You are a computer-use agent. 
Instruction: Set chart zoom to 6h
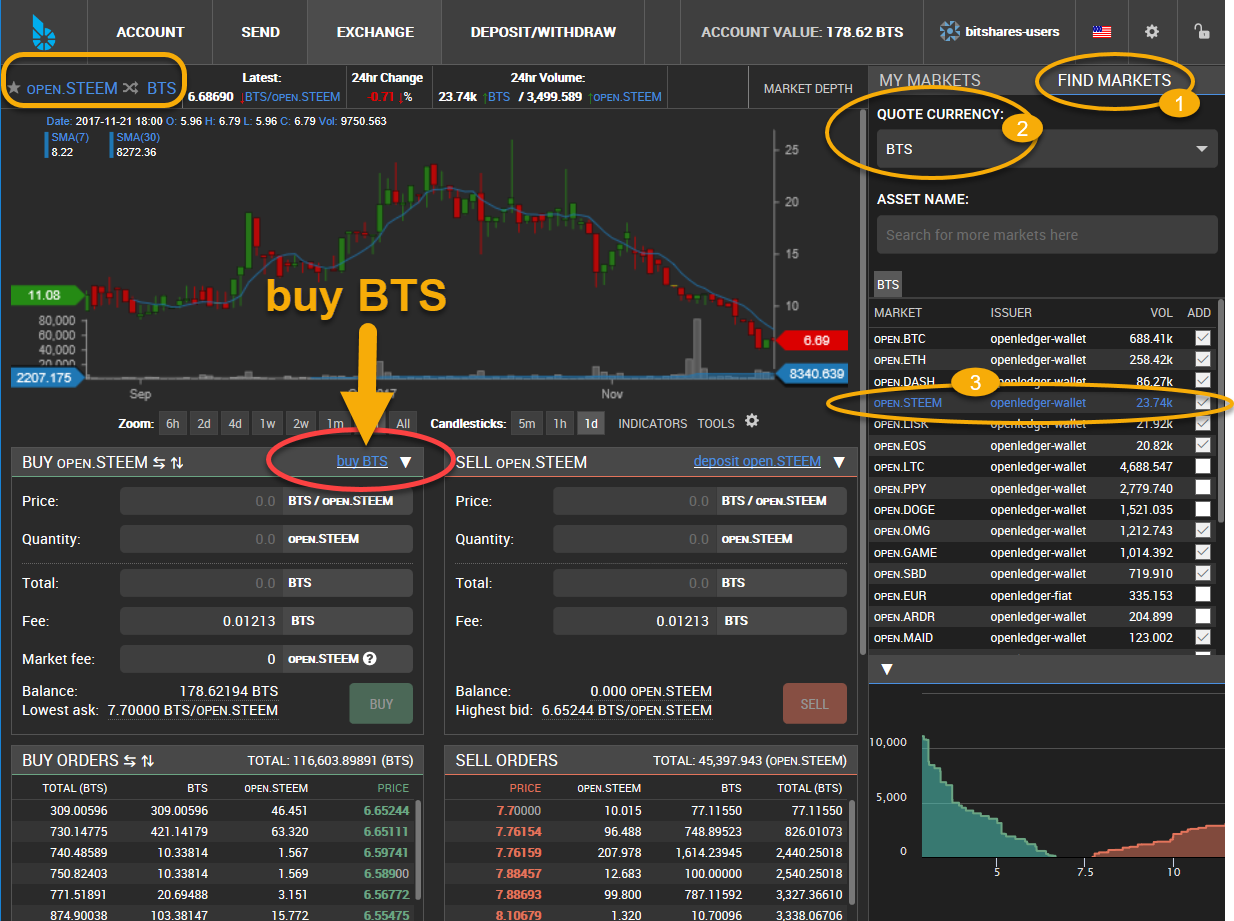[x=173, y=424]
